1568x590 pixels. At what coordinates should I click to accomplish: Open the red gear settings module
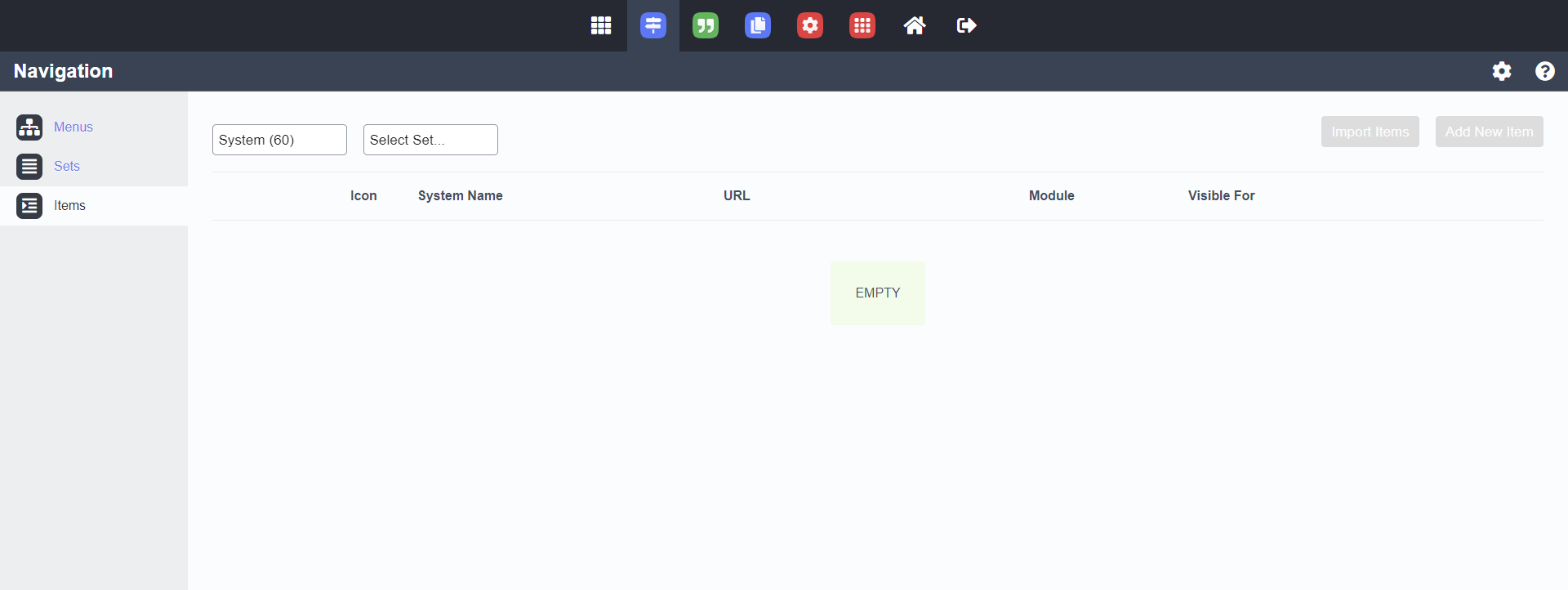pos(810,25)
